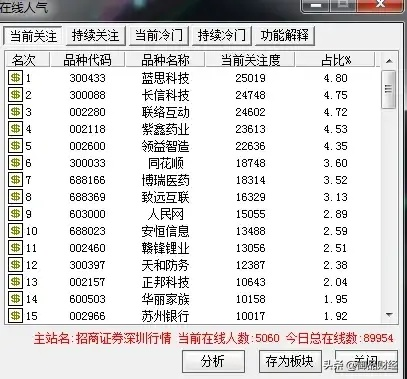The image size is (407, 379).
Task: Click the list scrollbar up arrow
Action: pyautogui.click(x=389, y=61)
